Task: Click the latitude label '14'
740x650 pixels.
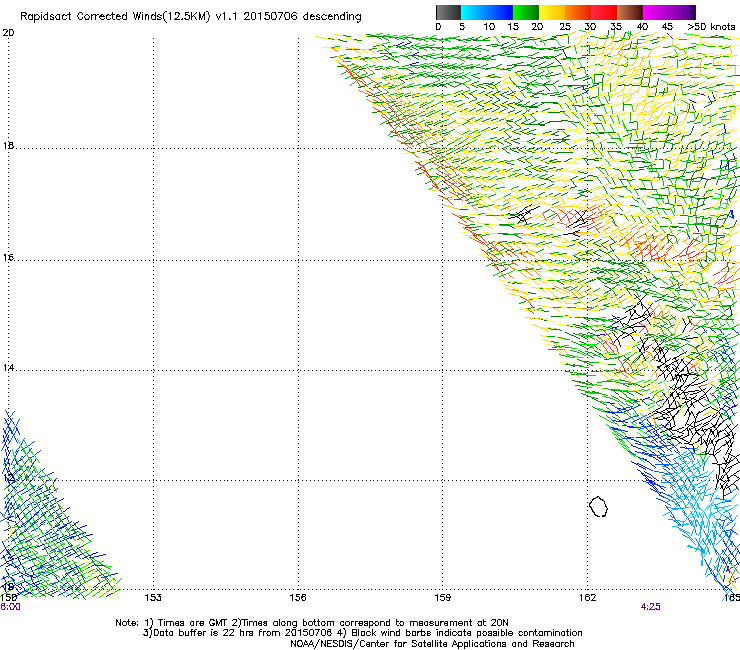Action: 8,368
